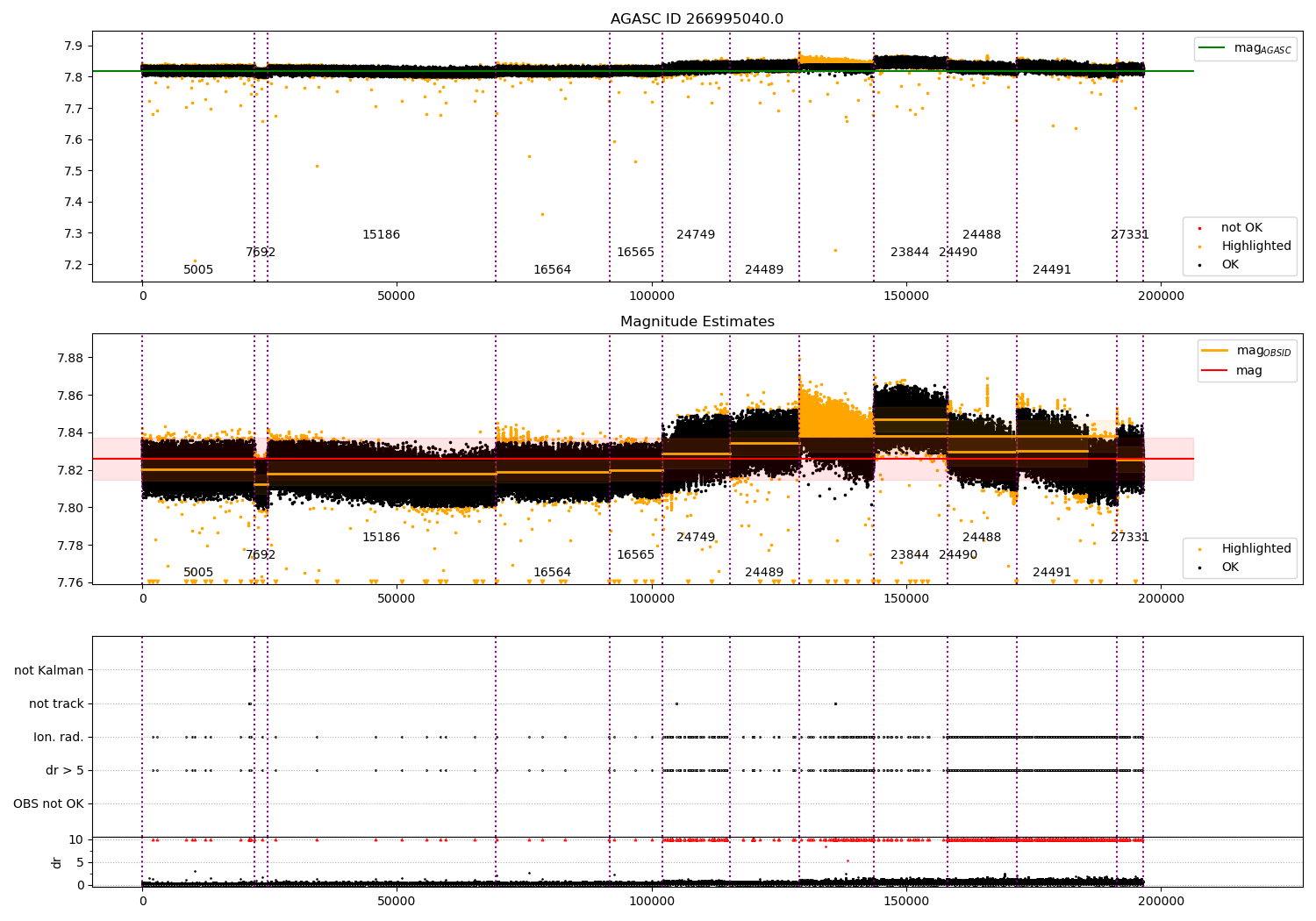
Task: Click 'Highlighted' in the top plot legend
Action: point(1255,246)
